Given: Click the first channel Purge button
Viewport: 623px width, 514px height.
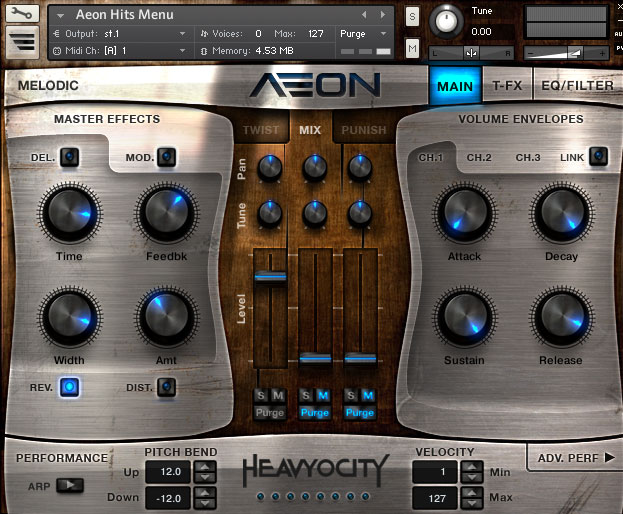Looking at the screenshot, I should pyautogui.click(x=269, y=412).
